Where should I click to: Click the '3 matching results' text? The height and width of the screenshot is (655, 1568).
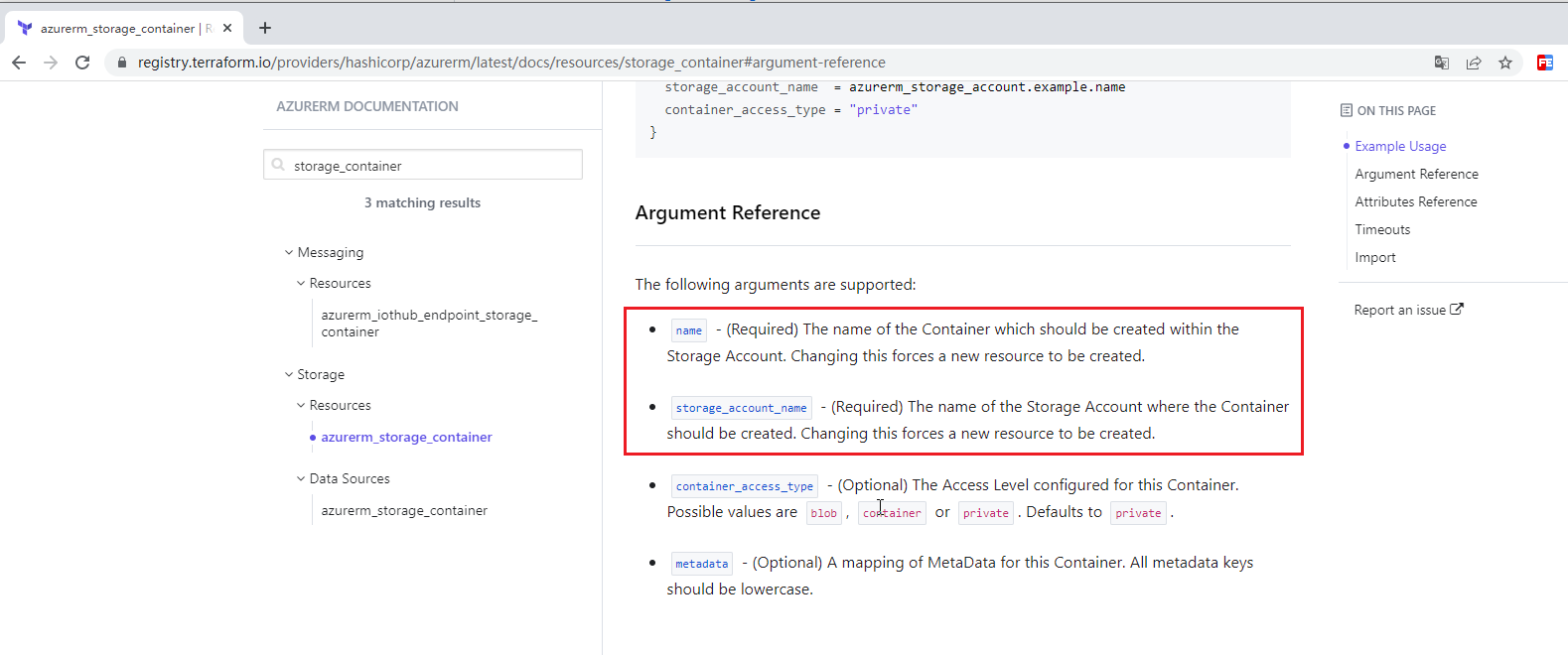coord(422,202)
